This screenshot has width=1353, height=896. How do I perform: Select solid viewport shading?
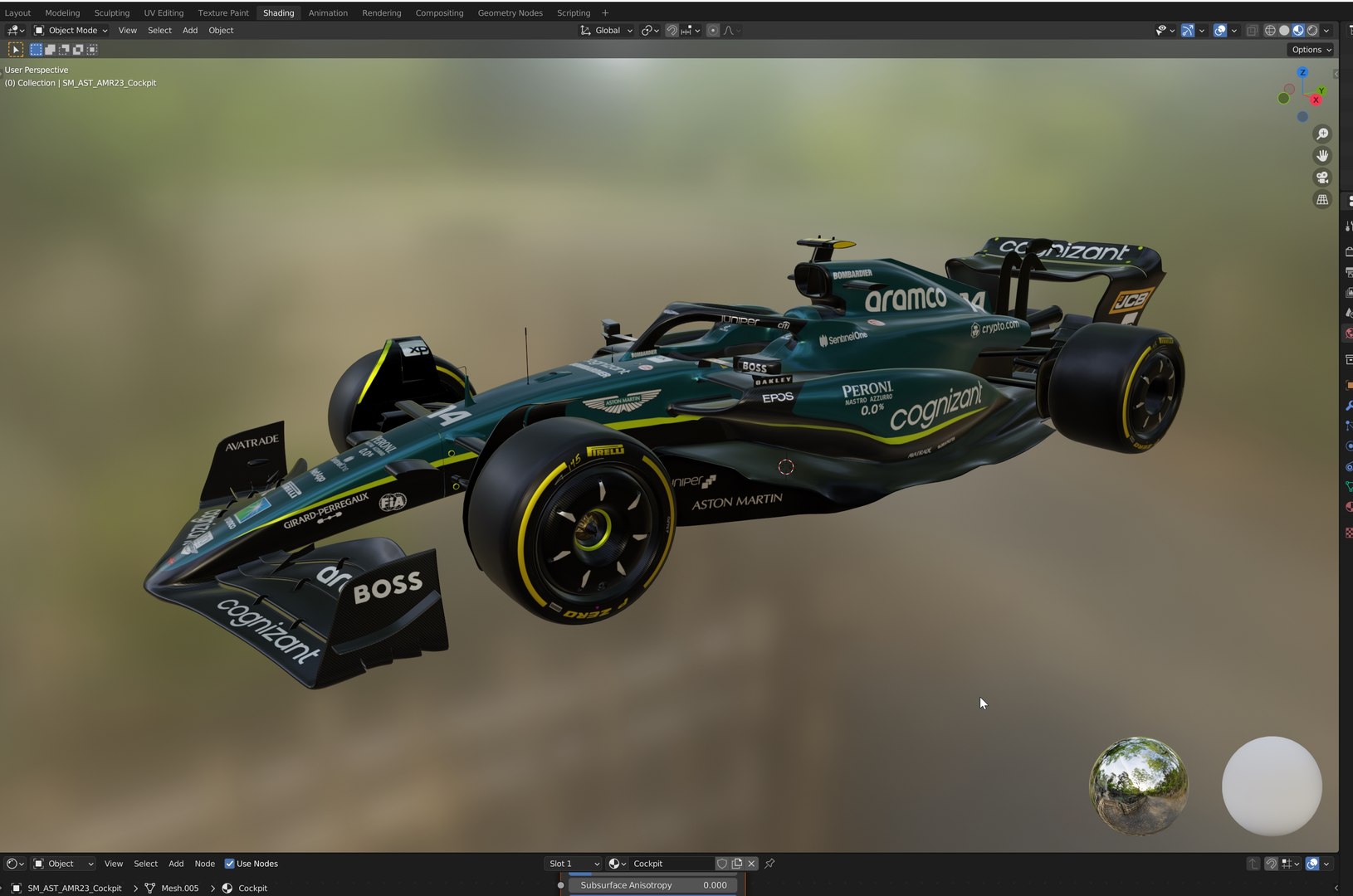(x=1284, y=31)
